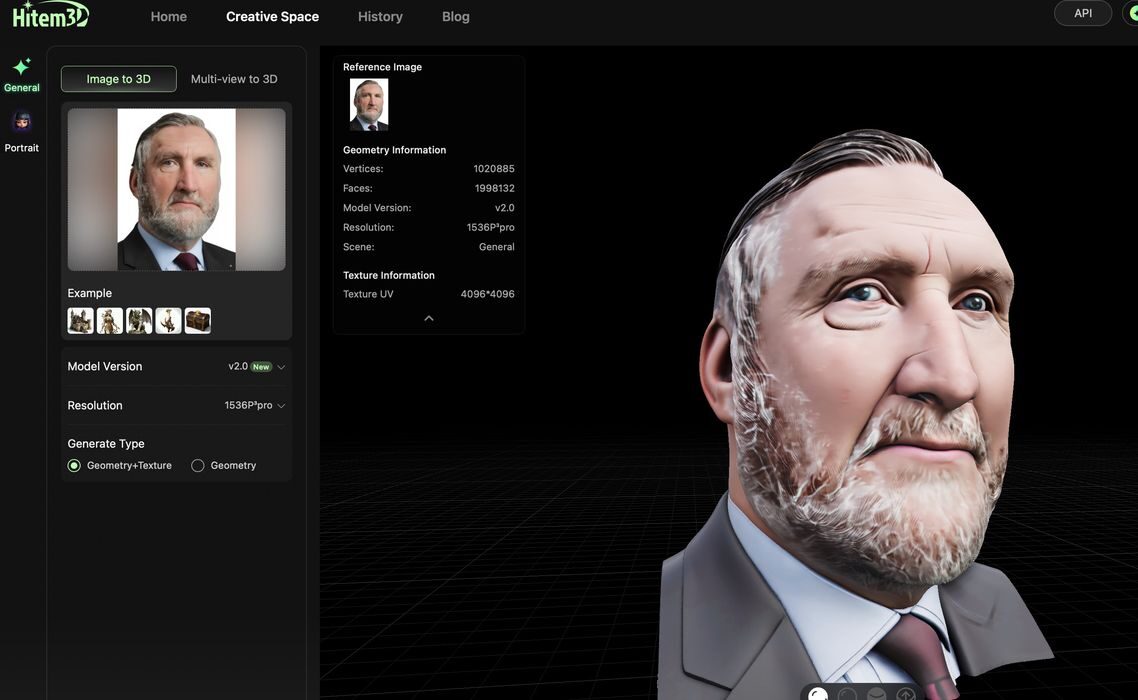Select the Image to 3D tab
1138x700 pixels.
click(x=118, y=79)
